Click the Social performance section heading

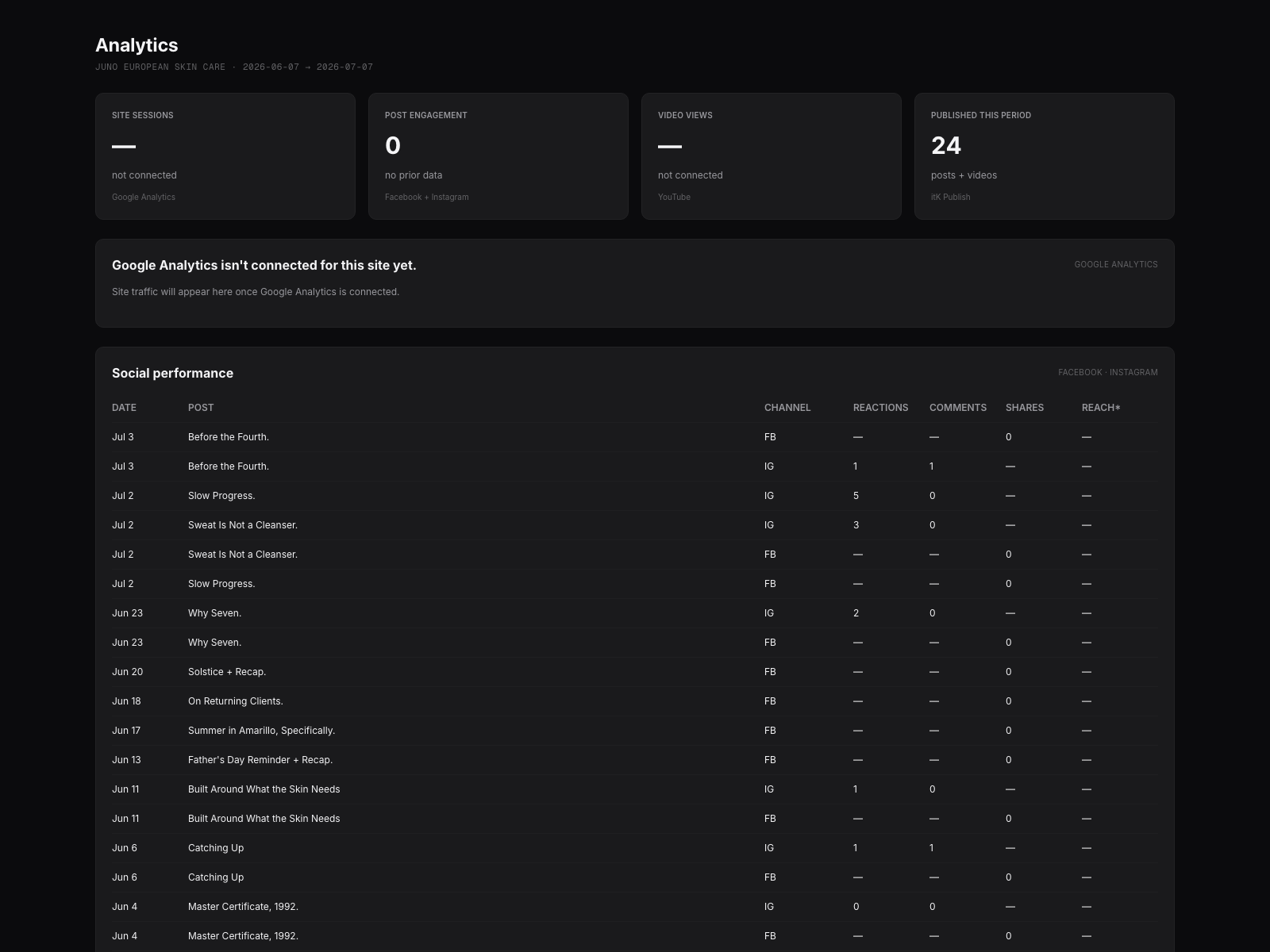172,373
